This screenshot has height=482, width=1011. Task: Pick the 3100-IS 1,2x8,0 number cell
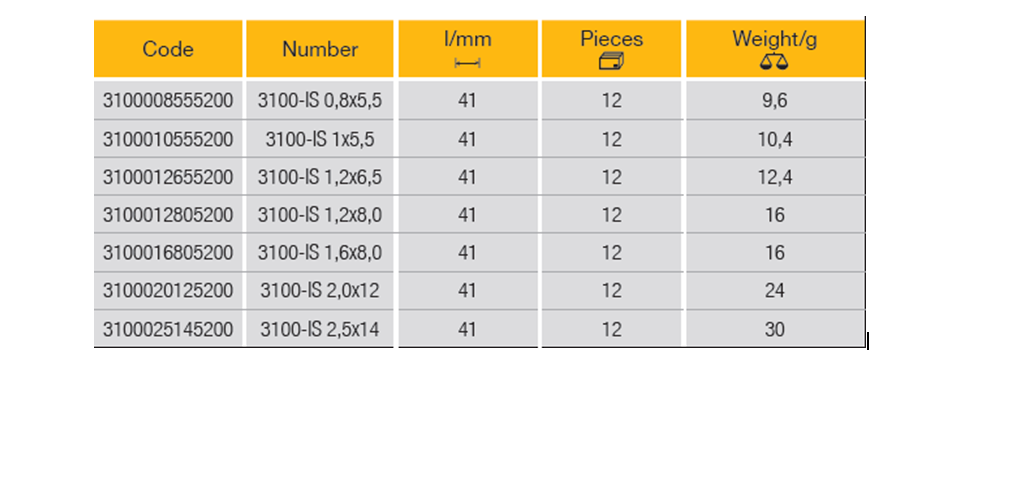[320, 215]
